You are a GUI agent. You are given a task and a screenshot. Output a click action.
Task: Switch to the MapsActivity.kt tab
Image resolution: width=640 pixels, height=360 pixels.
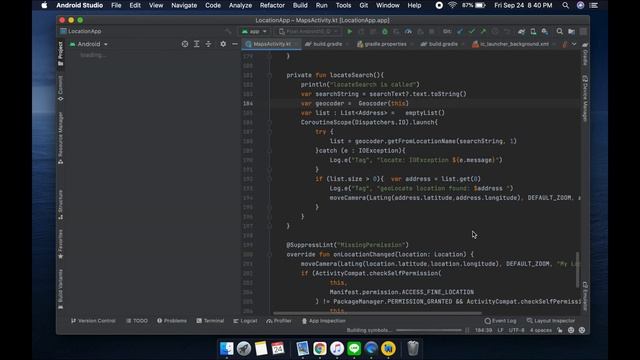pos(272,44)
